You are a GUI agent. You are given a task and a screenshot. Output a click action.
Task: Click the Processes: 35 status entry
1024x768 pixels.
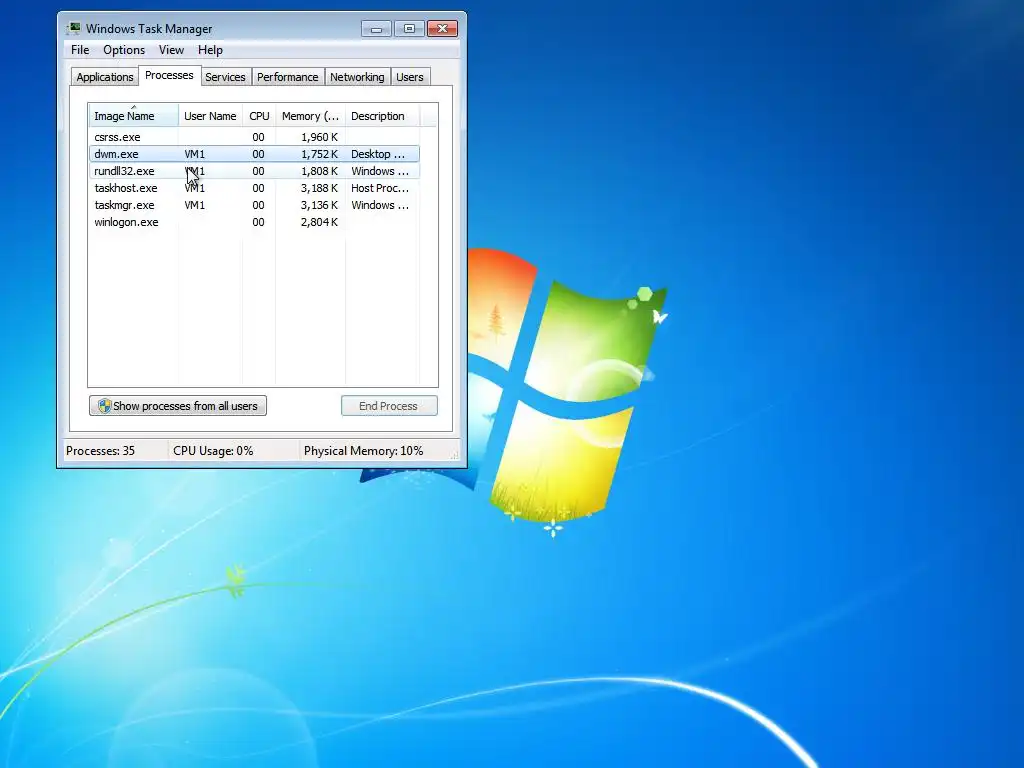[x=101, y=451]
